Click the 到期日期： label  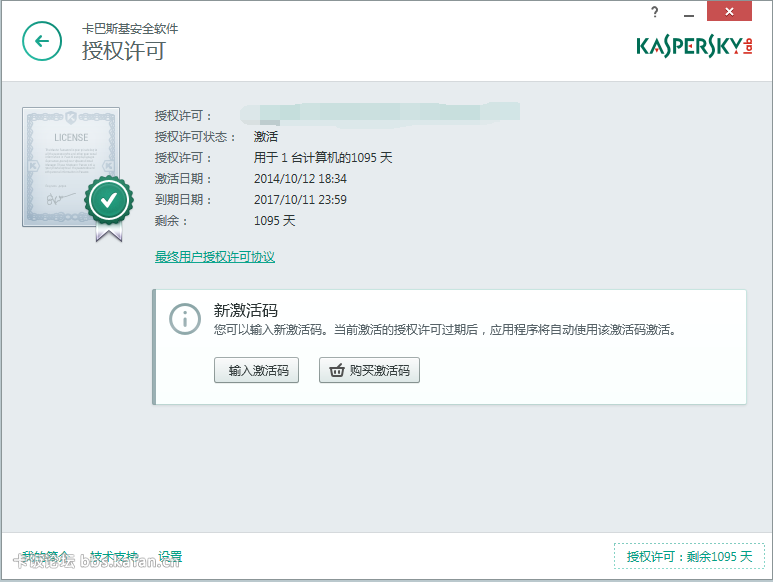click(x=183, y=200)
